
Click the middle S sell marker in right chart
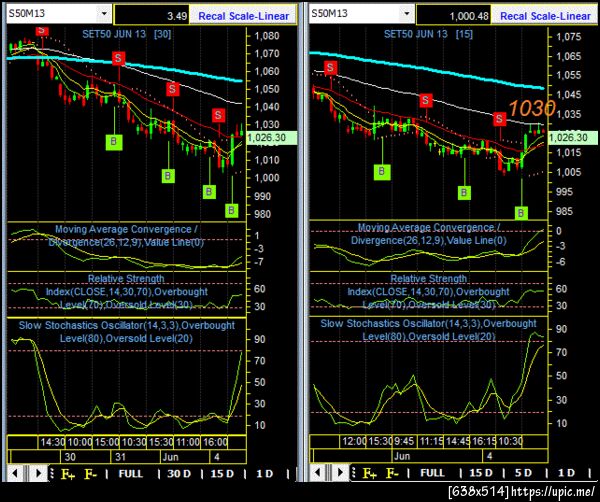coord(426,101)
